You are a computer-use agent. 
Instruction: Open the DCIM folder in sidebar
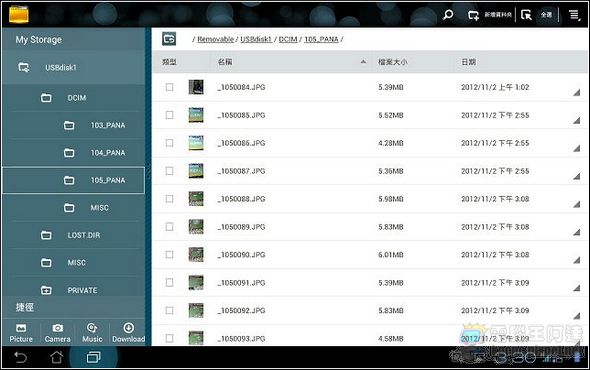[x=73, y=98]
